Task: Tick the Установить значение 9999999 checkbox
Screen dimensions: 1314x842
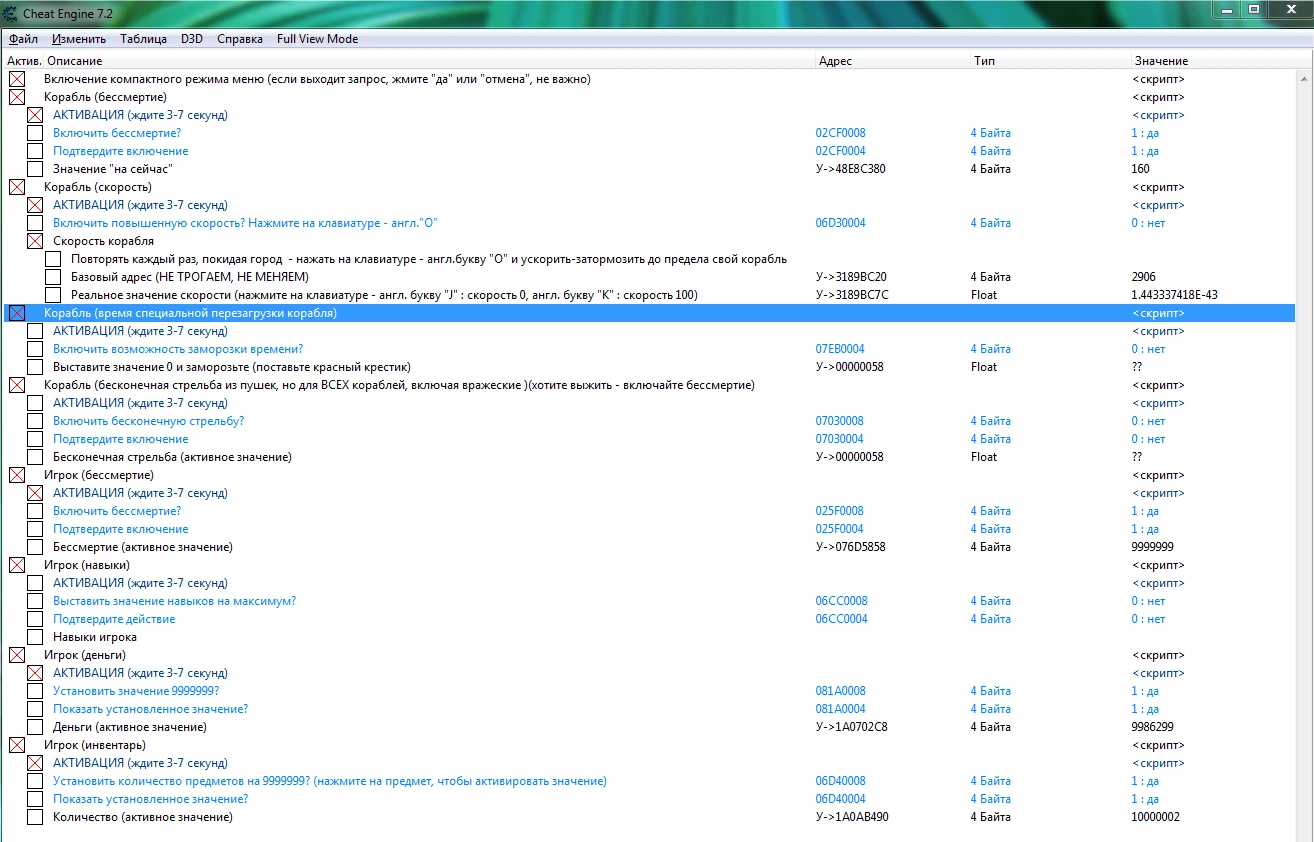Action: coord(35,691)
